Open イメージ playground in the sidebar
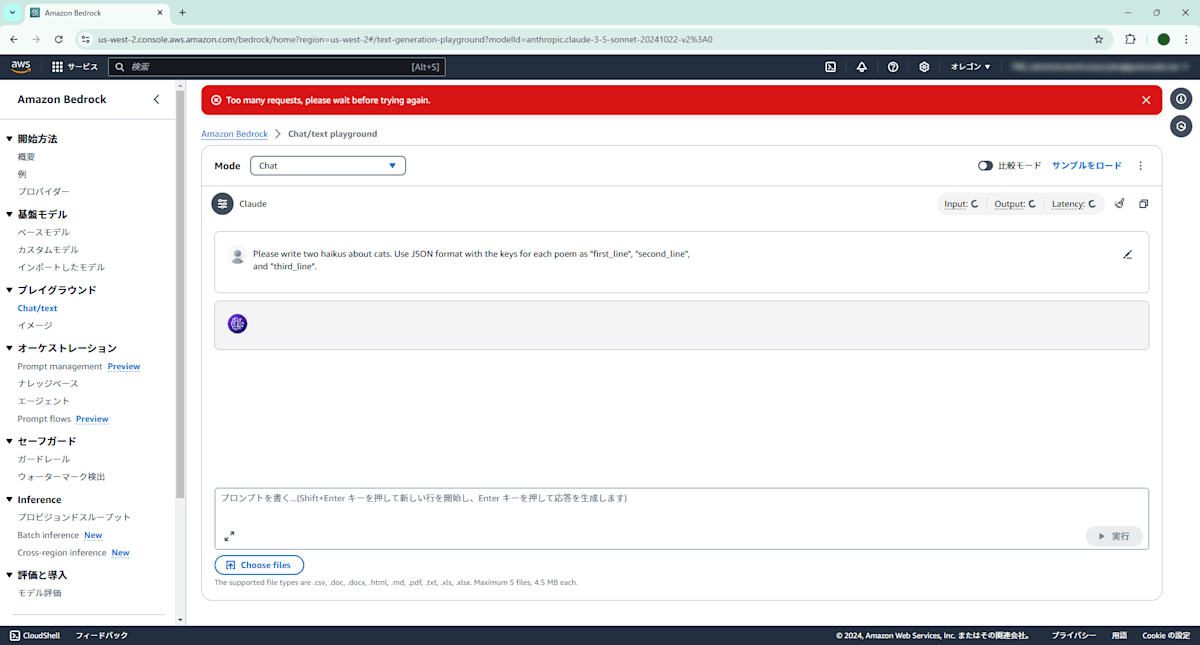This screenshot has height=645, width=1200. pyautogui.click(x=35, y=326)
